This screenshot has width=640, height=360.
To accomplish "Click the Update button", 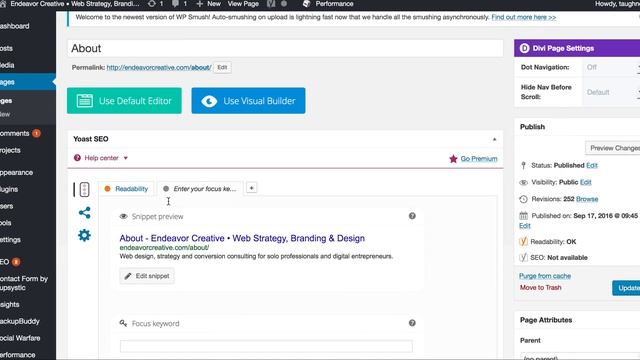I will [x=627, y=288].
